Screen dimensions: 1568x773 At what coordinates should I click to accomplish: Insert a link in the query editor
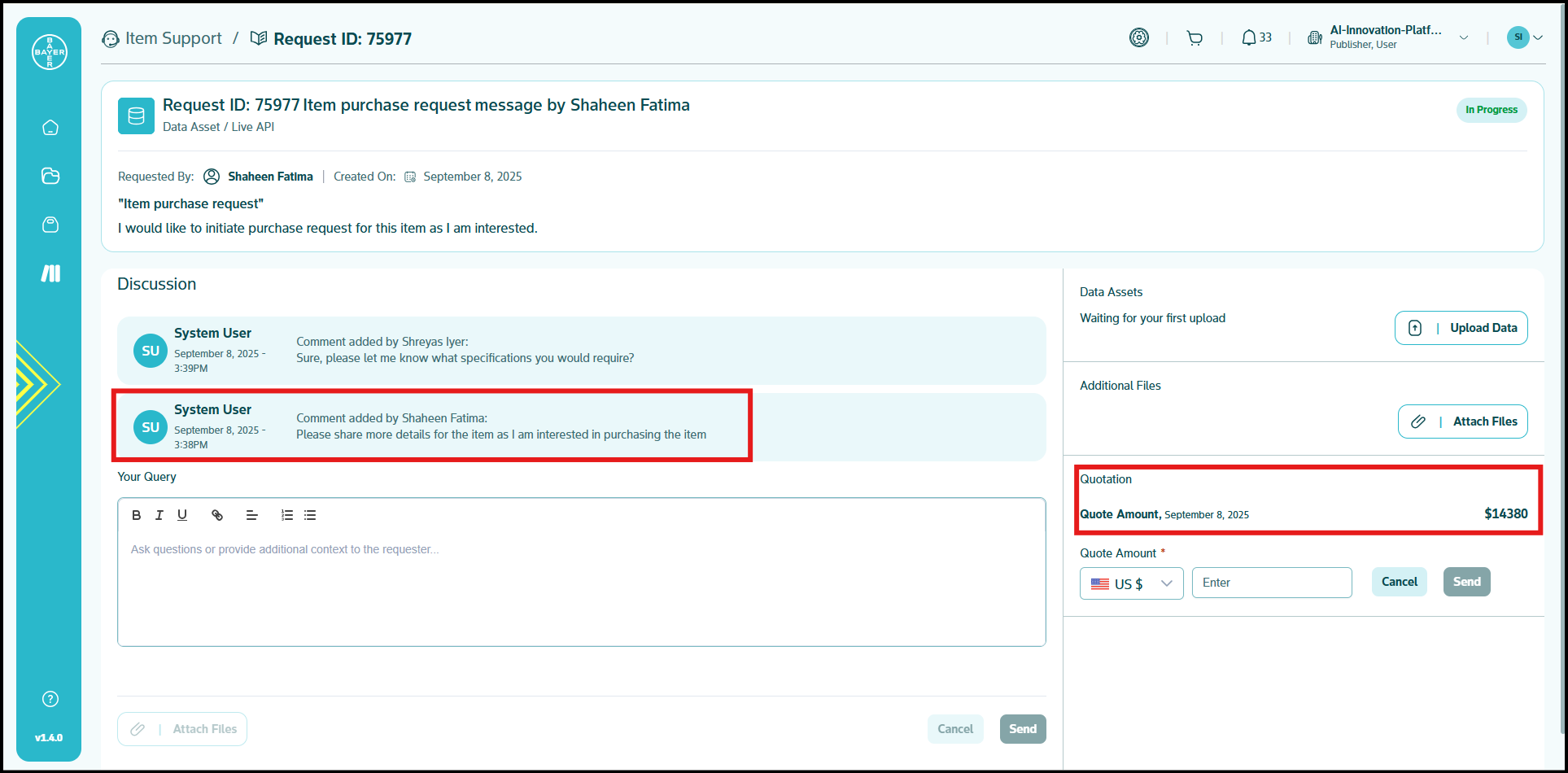(217, 515)
